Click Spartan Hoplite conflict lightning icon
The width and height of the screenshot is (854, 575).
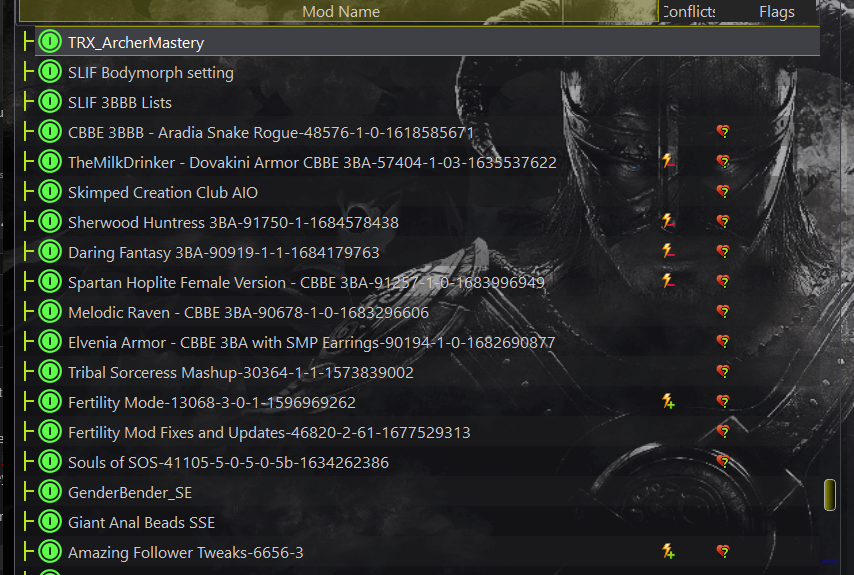[668, 281]
